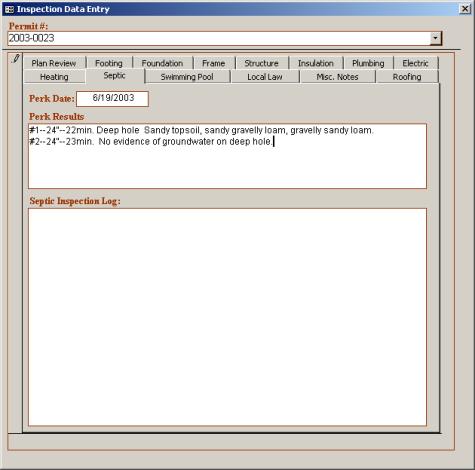The width and height of the screenshot is (475, 470).
Task: Select the Plumbing tab
Action: (368, 63)
